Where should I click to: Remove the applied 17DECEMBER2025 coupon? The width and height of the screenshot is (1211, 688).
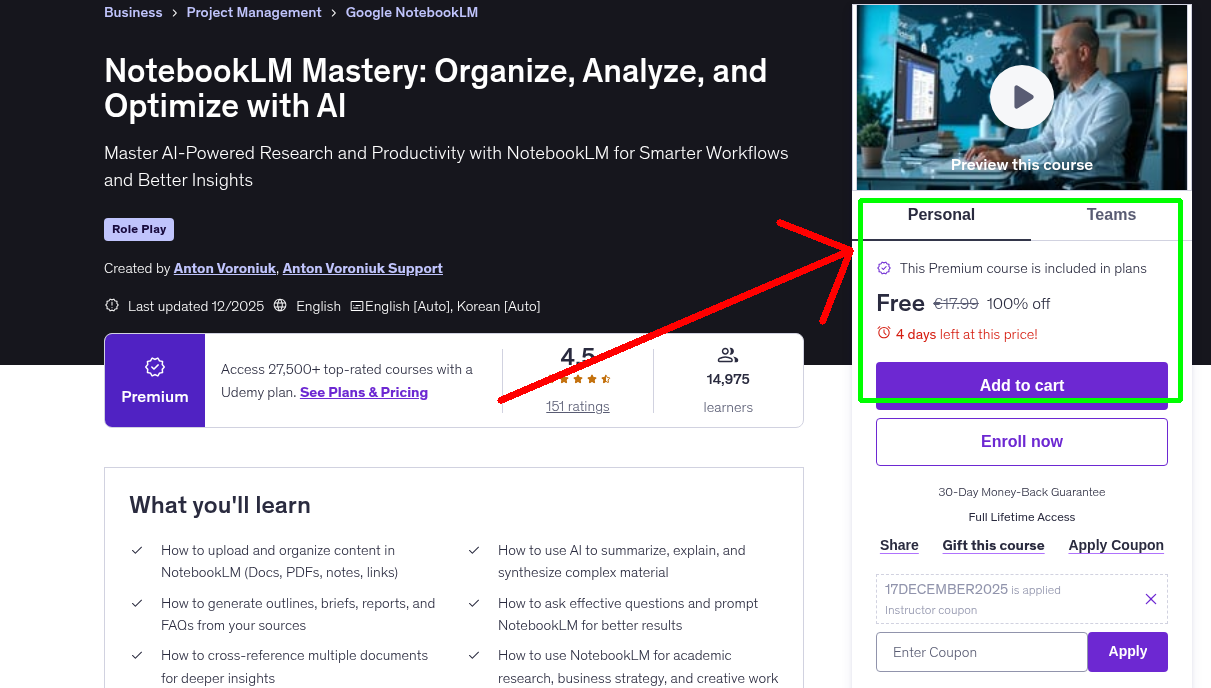pos(1150,598)
